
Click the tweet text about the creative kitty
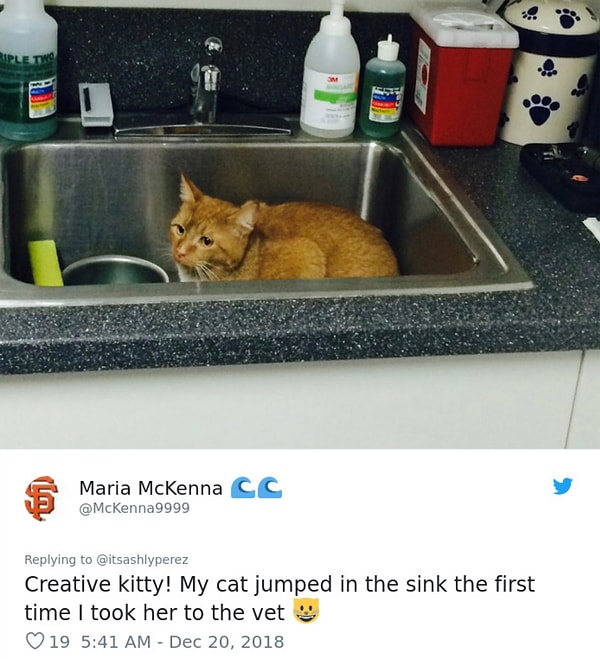coord(279,598)
